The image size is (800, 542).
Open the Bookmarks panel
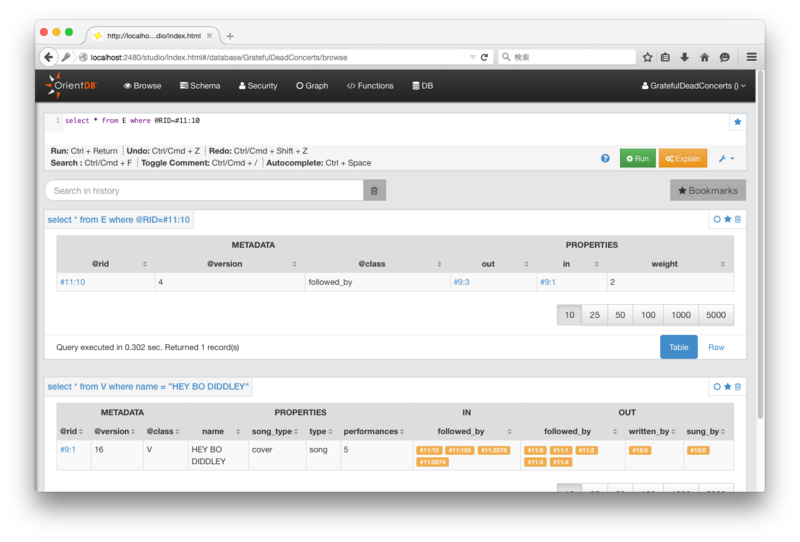click(x=708, y=190)
